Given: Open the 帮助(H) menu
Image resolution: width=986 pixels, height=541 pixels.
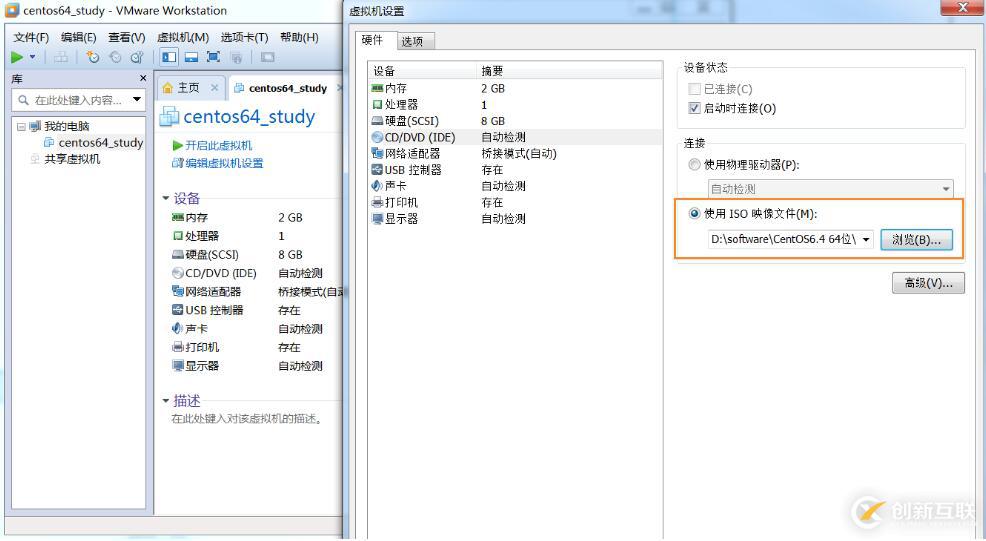Looking at the screenshot, I should tap(299, 38).
